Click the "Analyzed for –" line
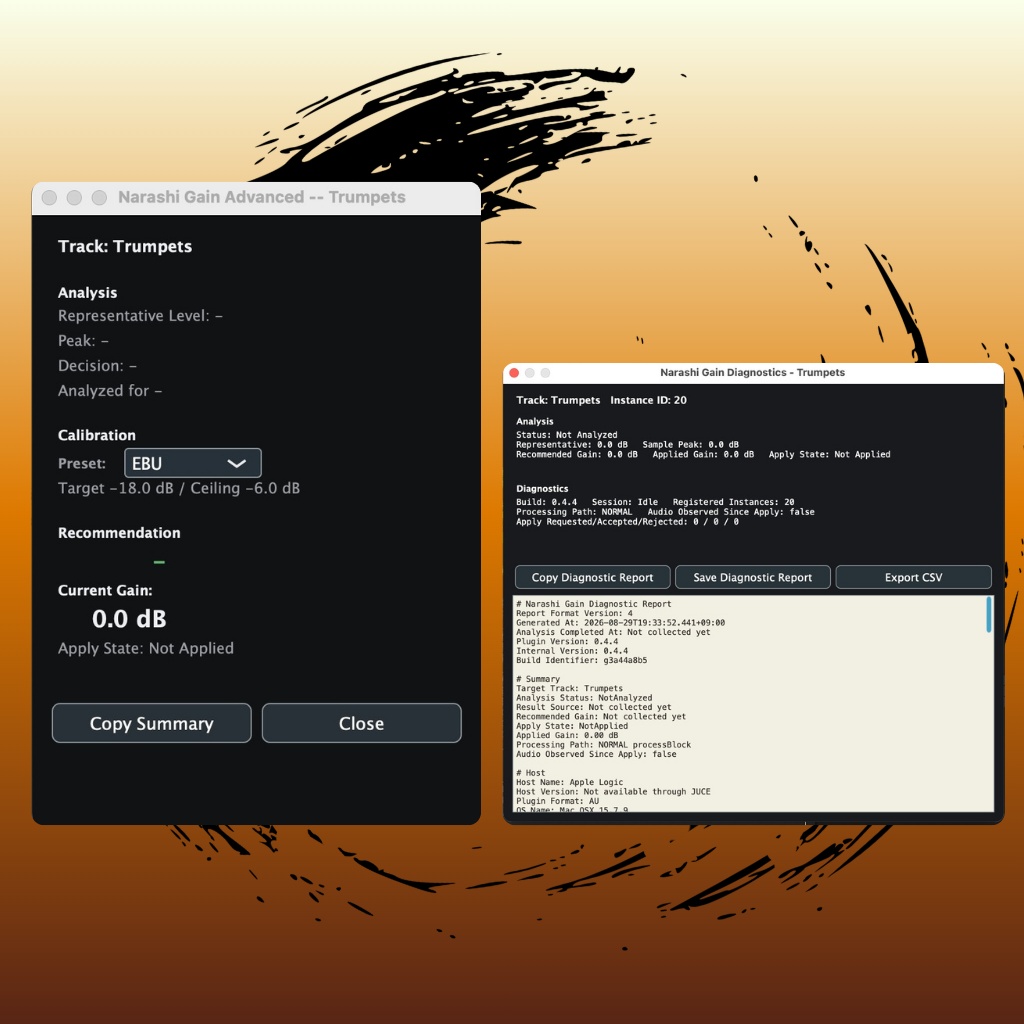The height and width of the screenshot is (1024, 1024). point(110,391)
